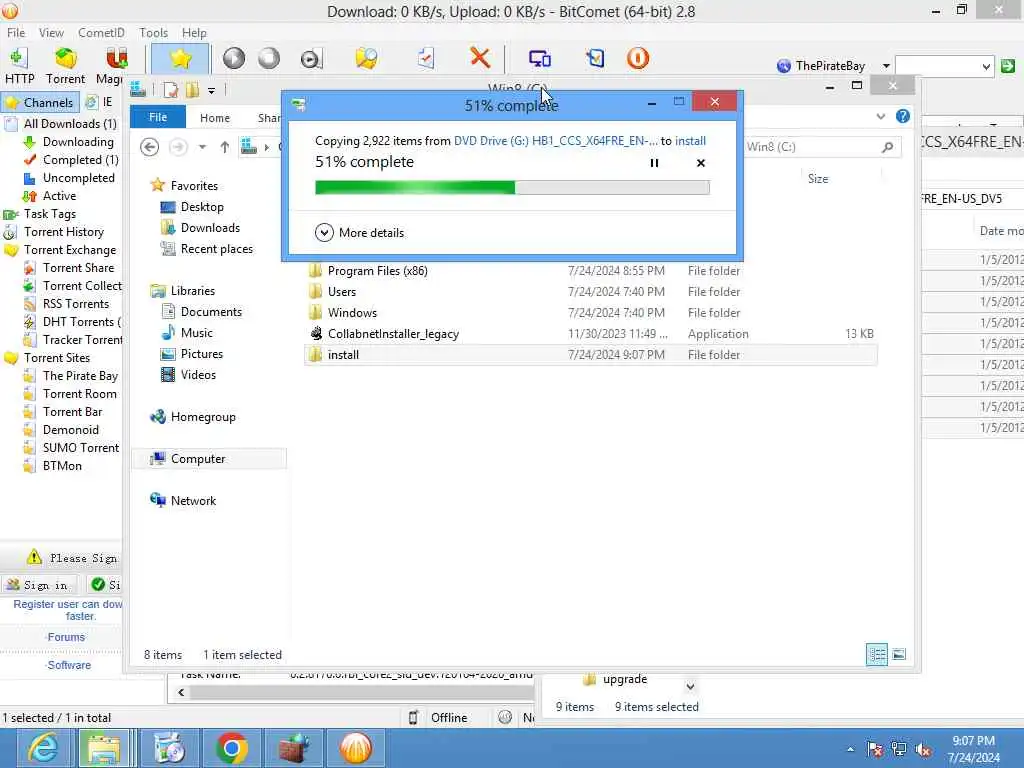Open the install destination link in dialog
The height and width of the screenshot is (768, 1024).
(690, 141)
